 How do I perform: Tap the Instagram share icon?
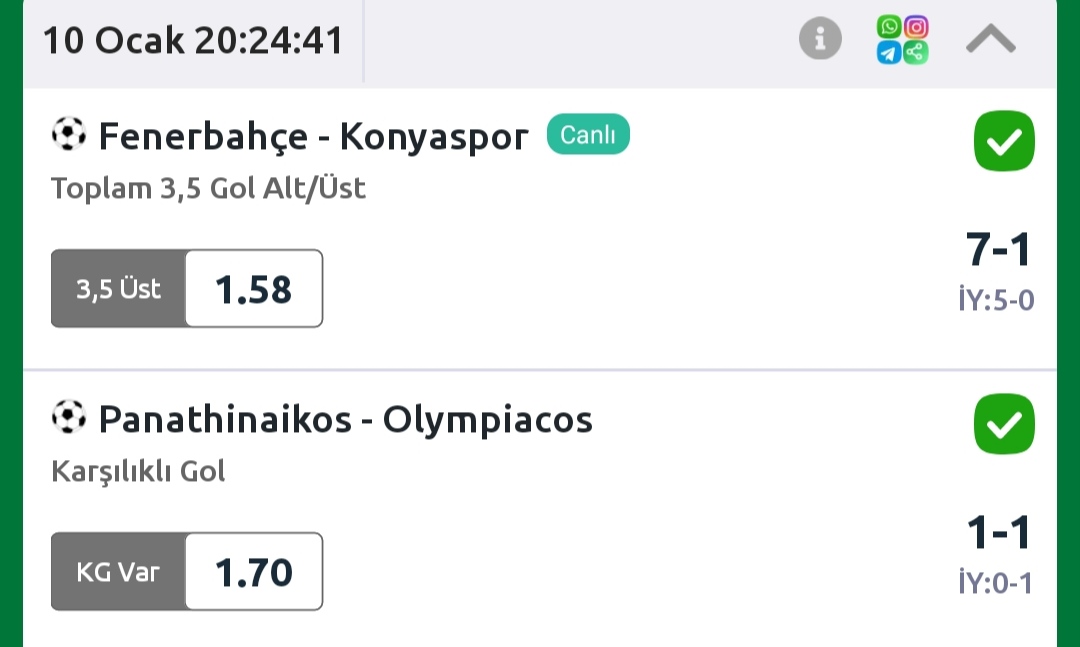[x=916, y=28]
